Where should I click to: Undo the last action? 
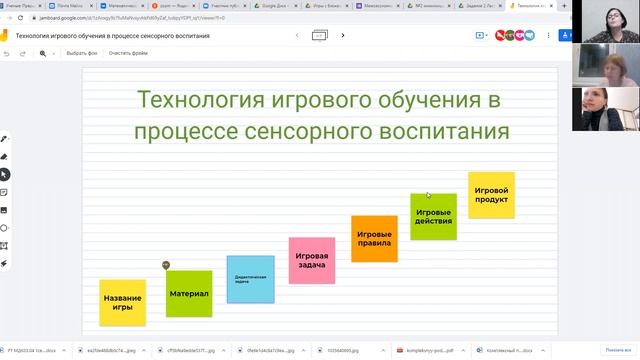coord(7,53)
